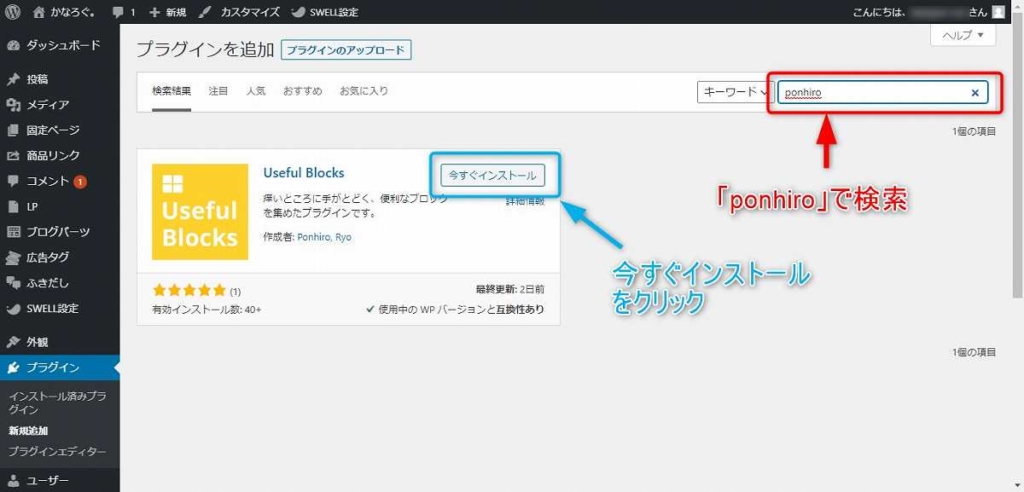Click the 新規 plus icon in admin bar
Screen dimensions: 1024x492
pyautogui.click(x=154, y=12)
